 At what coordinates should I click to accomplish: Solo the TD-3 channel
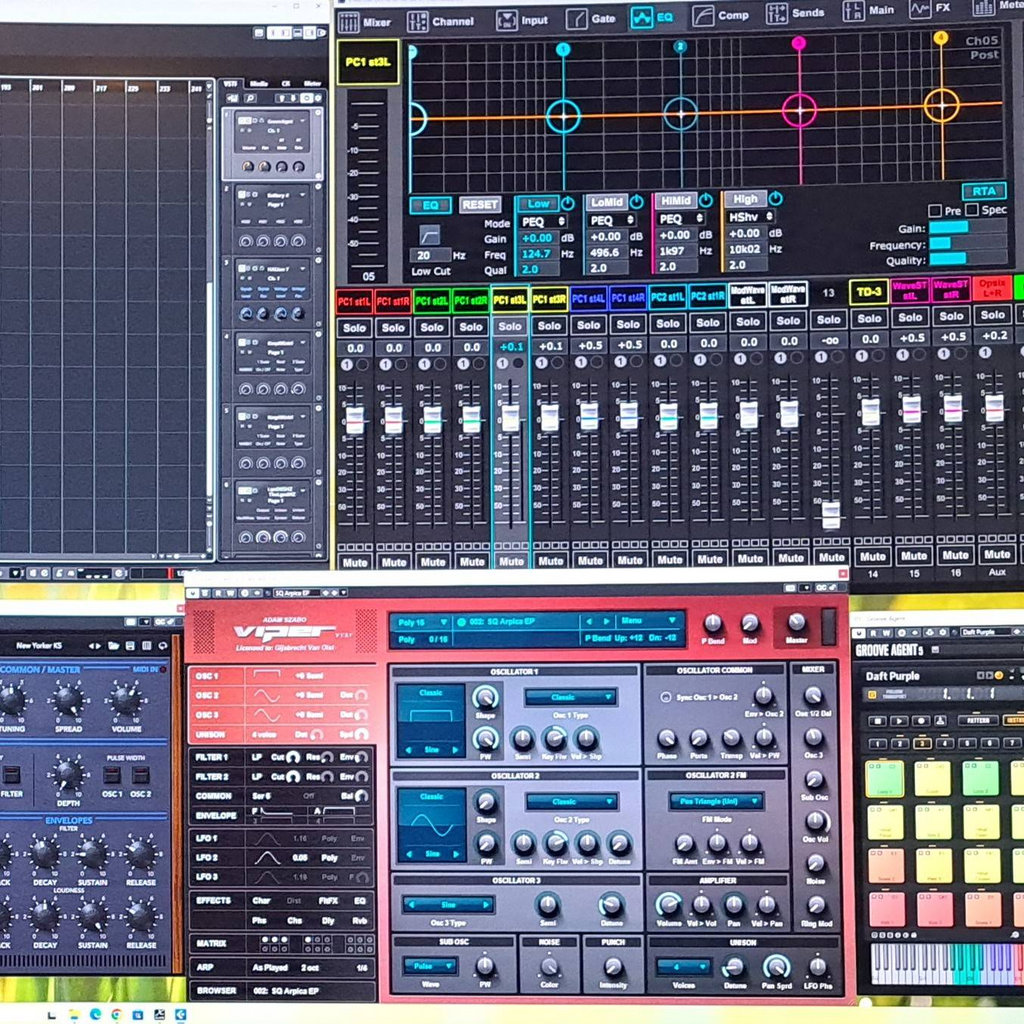[x=869, y=319]
